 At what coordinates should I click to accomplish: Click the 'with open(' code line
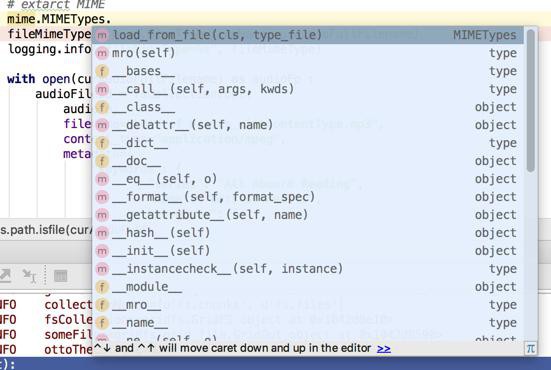coord(49,79)
